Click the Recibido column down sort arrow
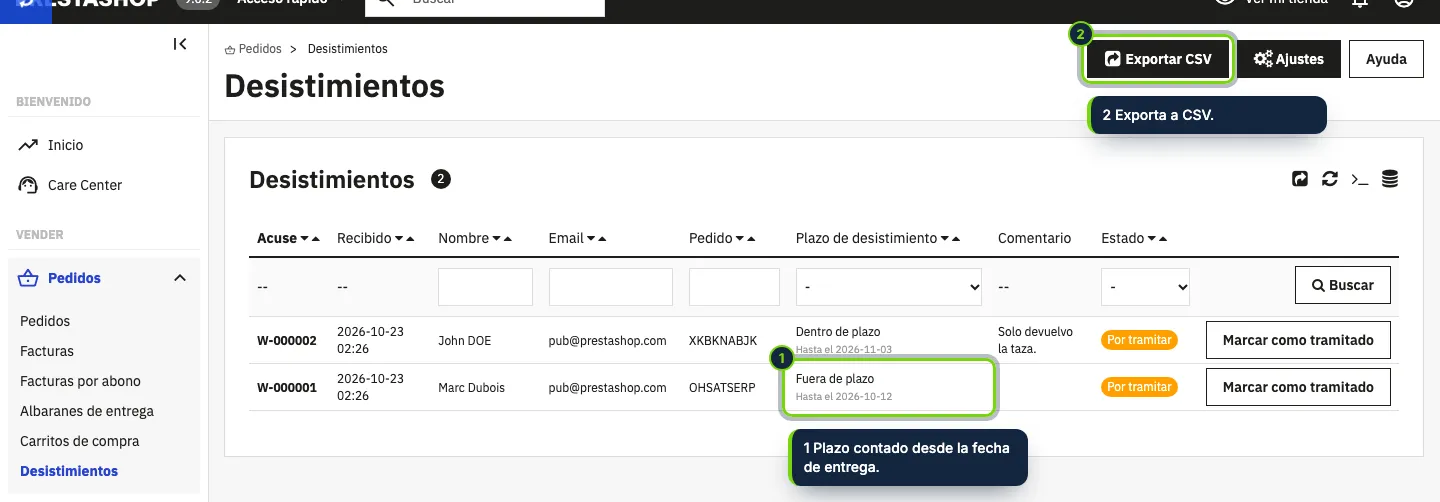 tap(399, 239)
